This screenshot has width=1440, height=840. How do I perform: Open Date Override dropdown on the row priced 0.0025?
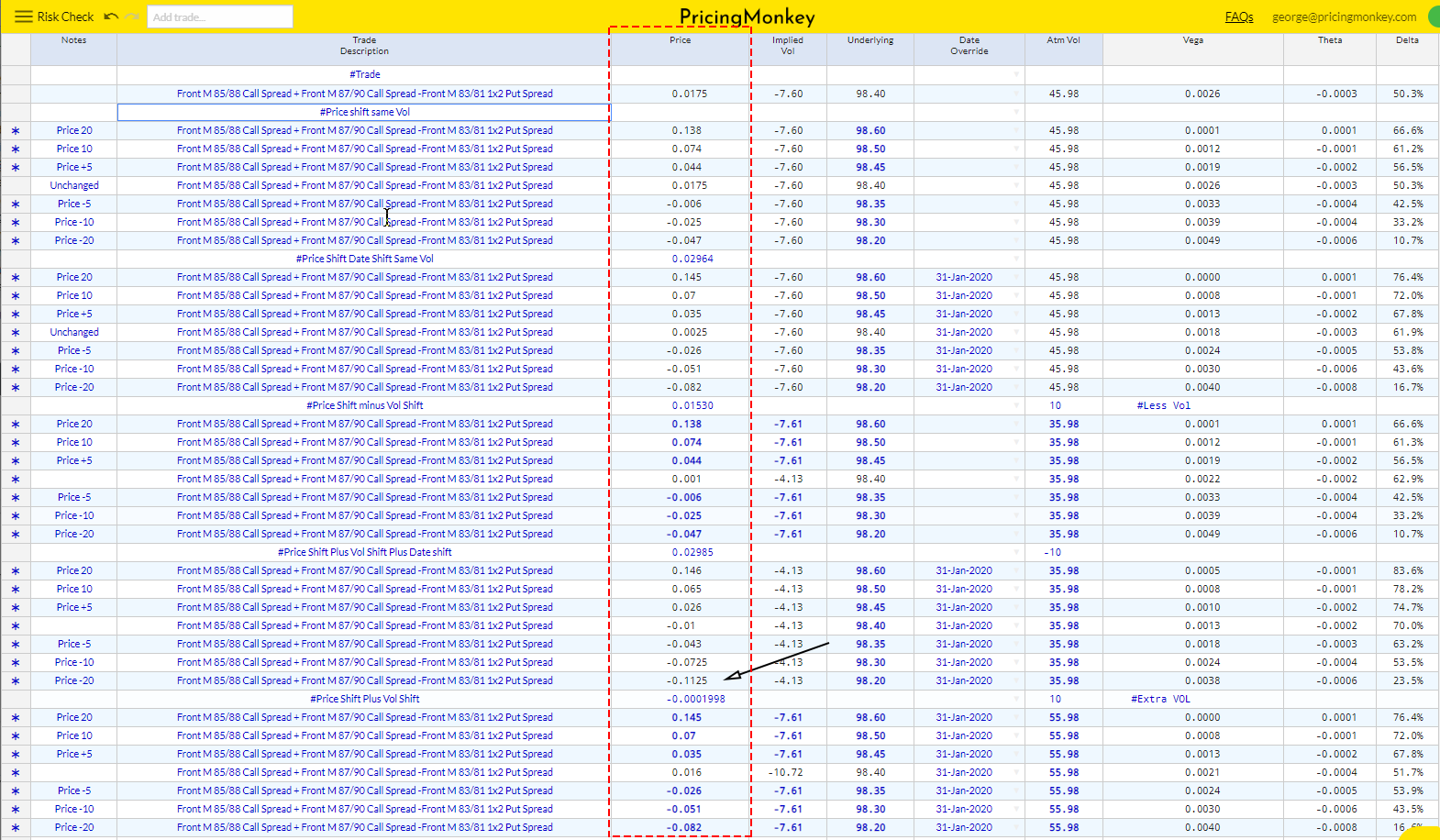[x=1016, y=332]
